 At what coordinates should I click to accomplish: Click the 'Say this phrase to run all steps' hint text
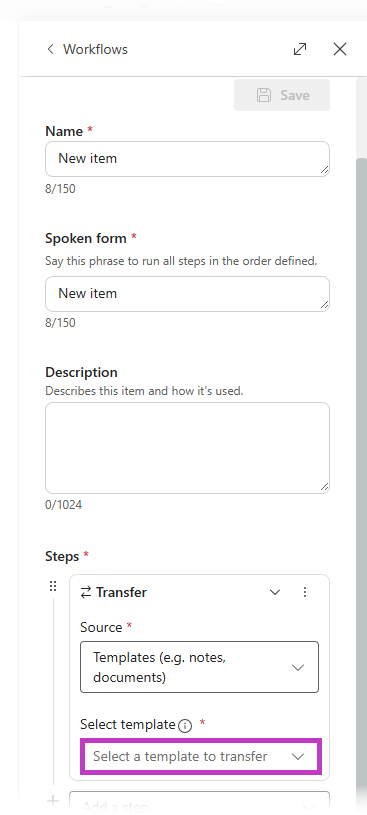[x=181, y=261]
